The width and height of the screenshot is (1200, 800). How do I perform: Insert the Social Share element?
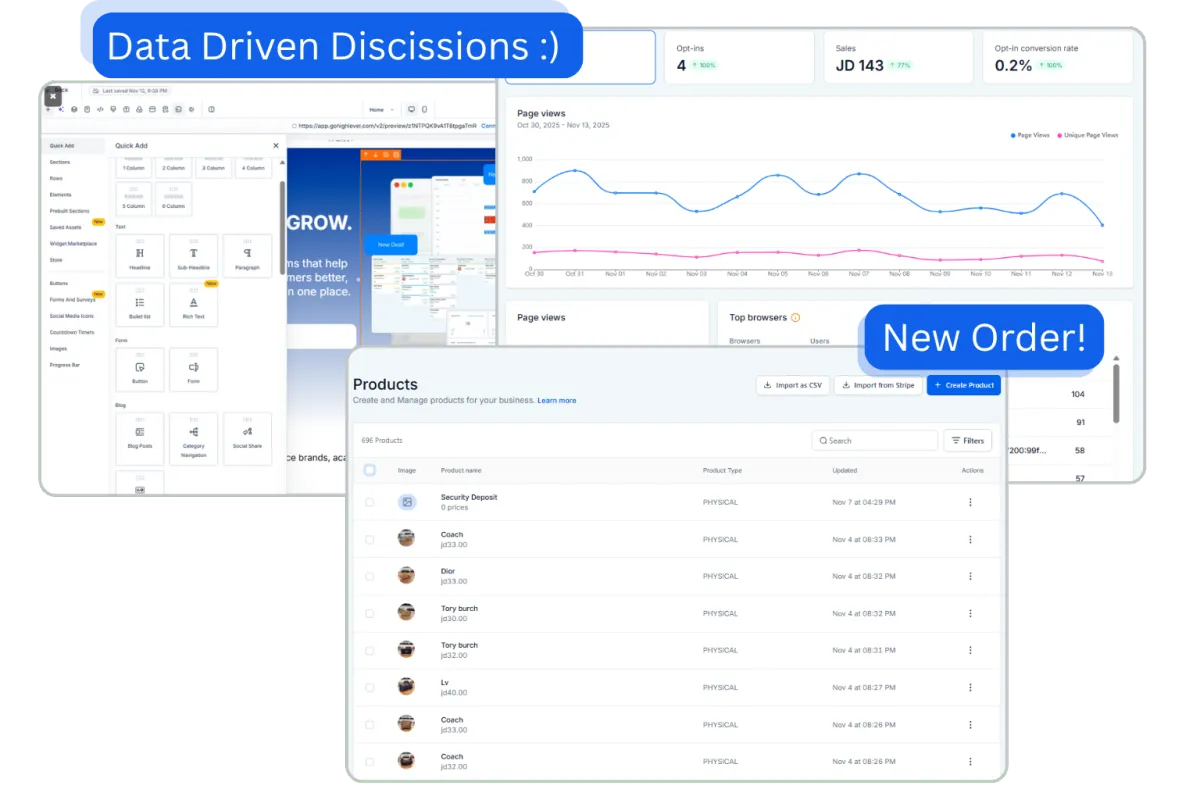pyautogui.click(x=247, y=438)
